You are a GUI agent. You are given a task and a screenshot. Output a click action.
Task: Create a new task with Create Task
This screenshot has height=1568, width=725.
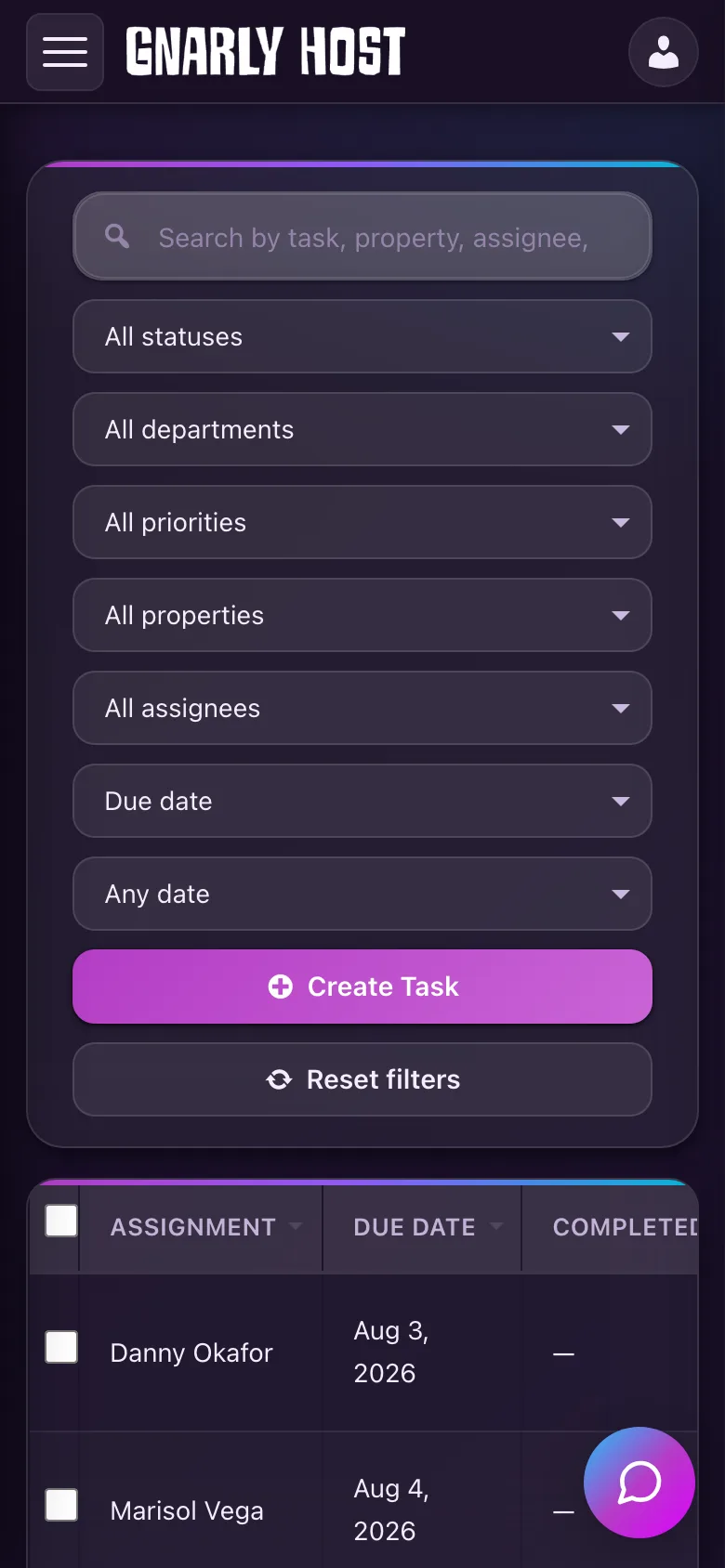tap(362, 987)
